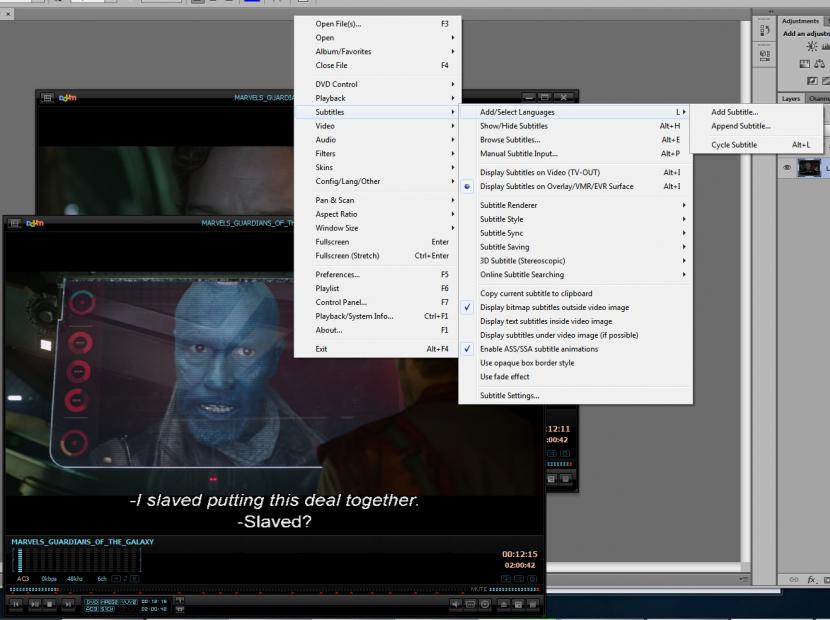Viewport: 830px width, 620px height.
Task: Select Cycle Subtitle menu entry
Action: (x=734, y=145)
